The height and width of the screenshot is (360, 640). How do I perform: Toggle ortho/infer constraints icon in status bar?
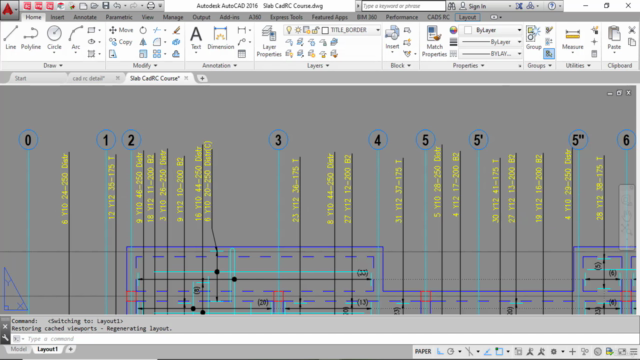pos(440,351)
